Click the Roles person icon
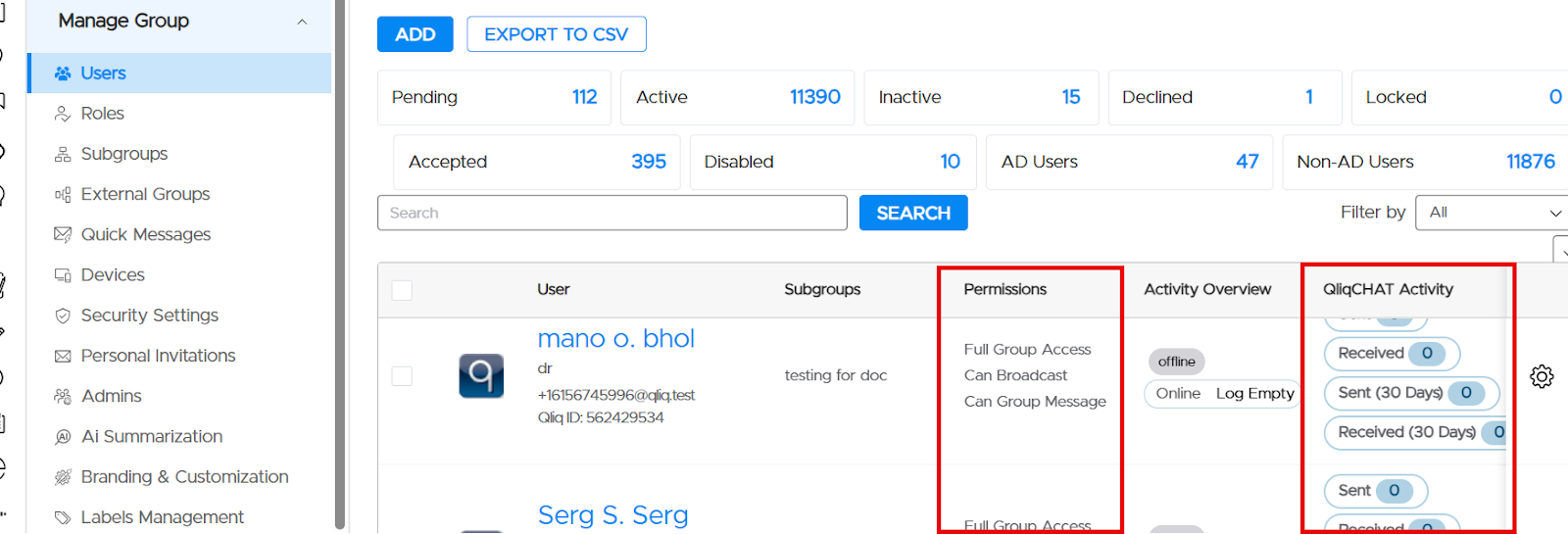1568x534 pixels. 63,114
